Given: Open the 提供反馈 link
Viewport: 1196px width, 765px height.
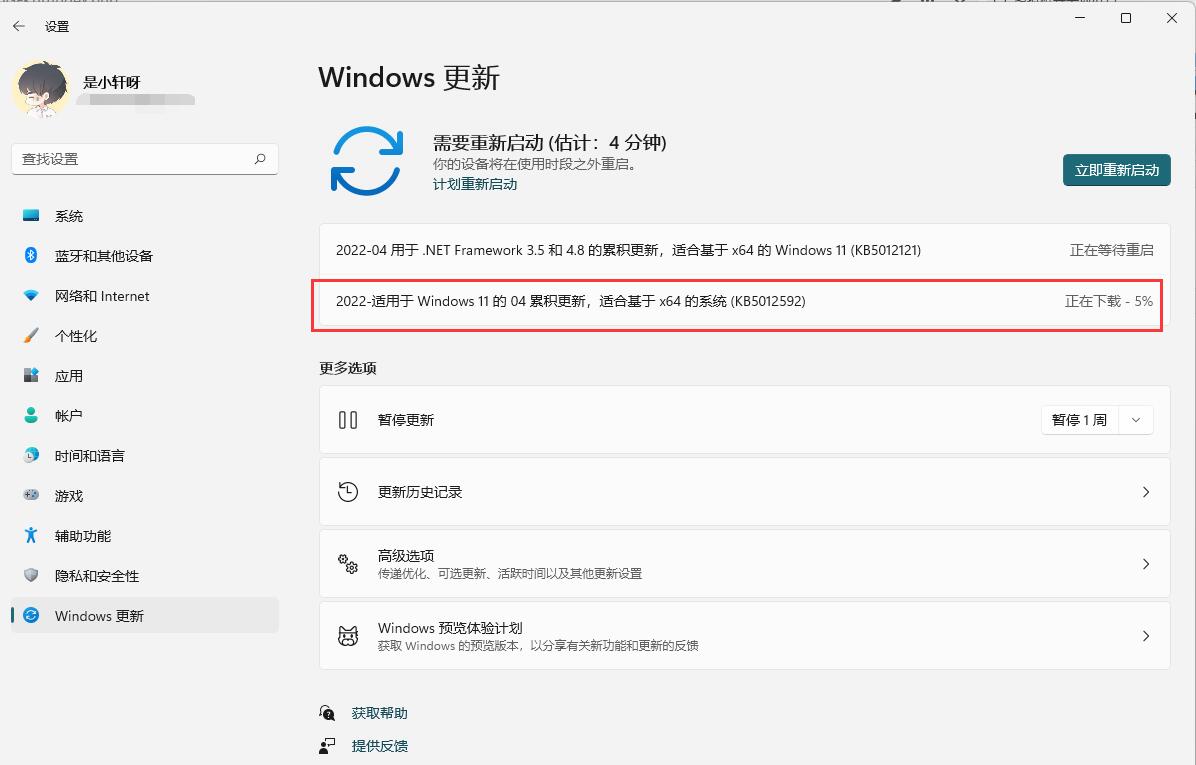Looking at the screenshot, I should pos(380,746).
